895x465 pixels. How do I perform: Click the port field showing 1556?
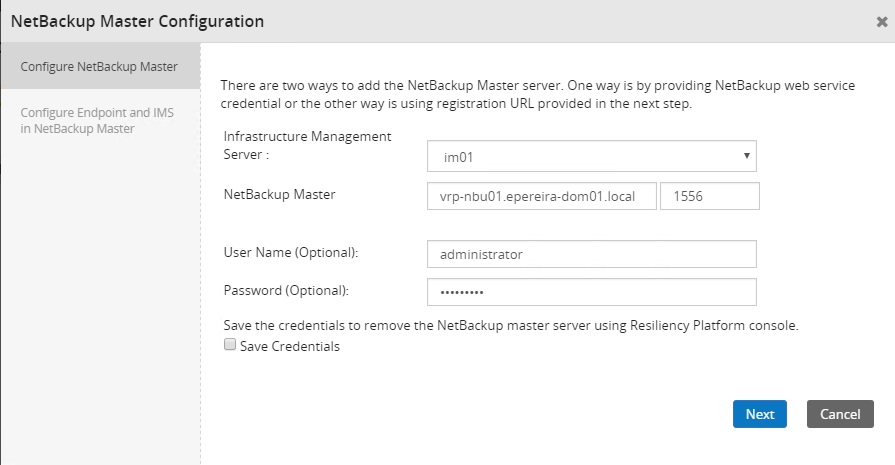[x=709, y=196]
